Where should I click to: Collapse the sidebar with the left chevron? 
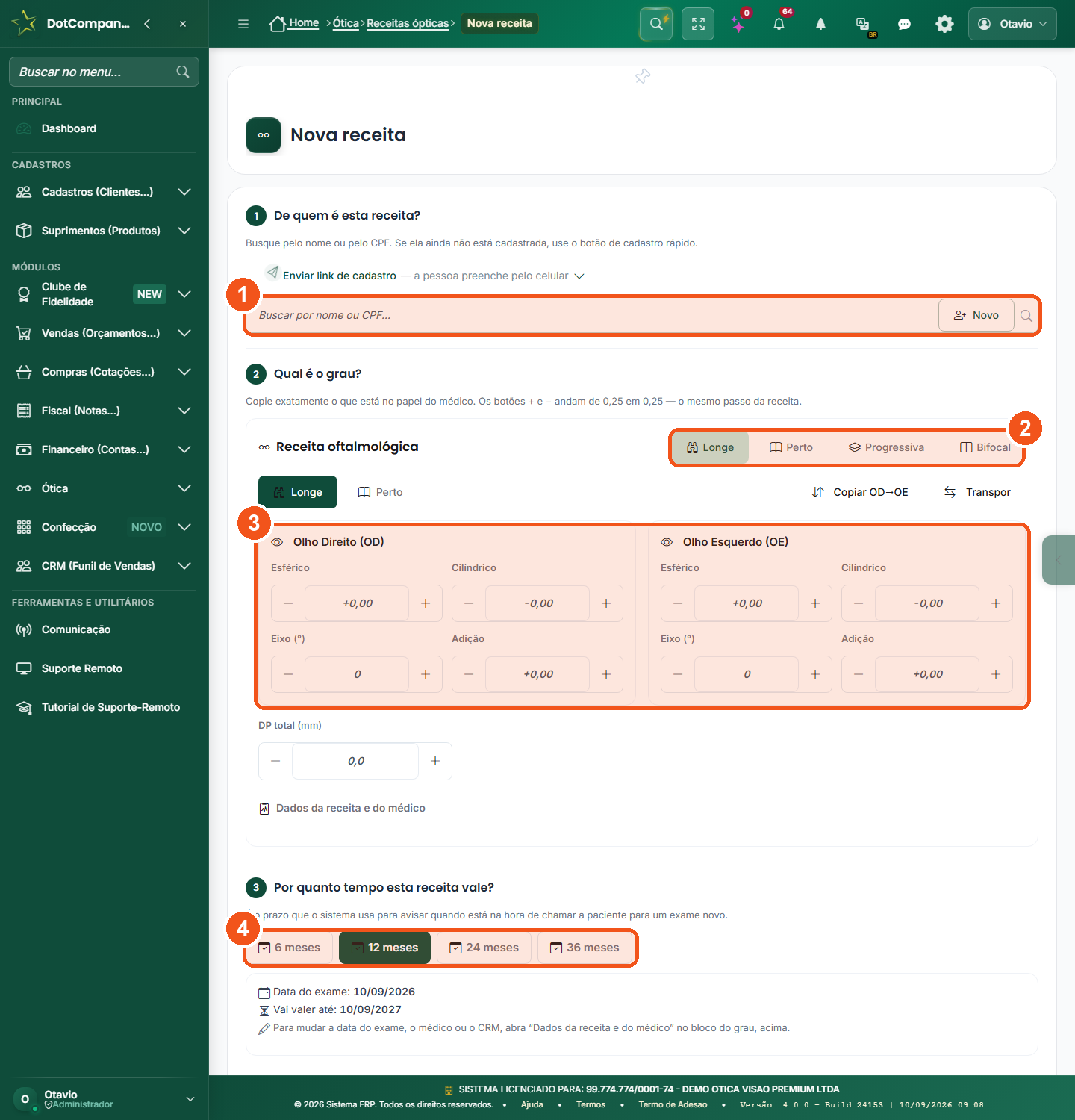pos(147,24)
